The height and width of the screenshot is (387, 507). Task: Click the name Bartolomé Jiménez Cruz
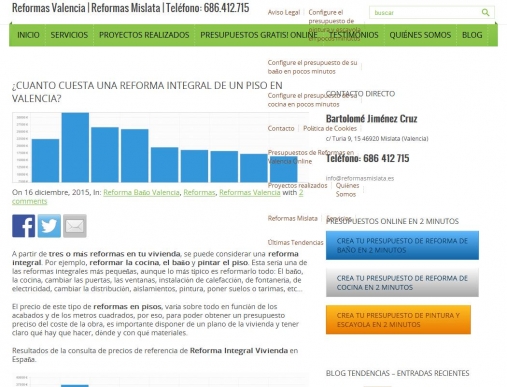point(372,118)
